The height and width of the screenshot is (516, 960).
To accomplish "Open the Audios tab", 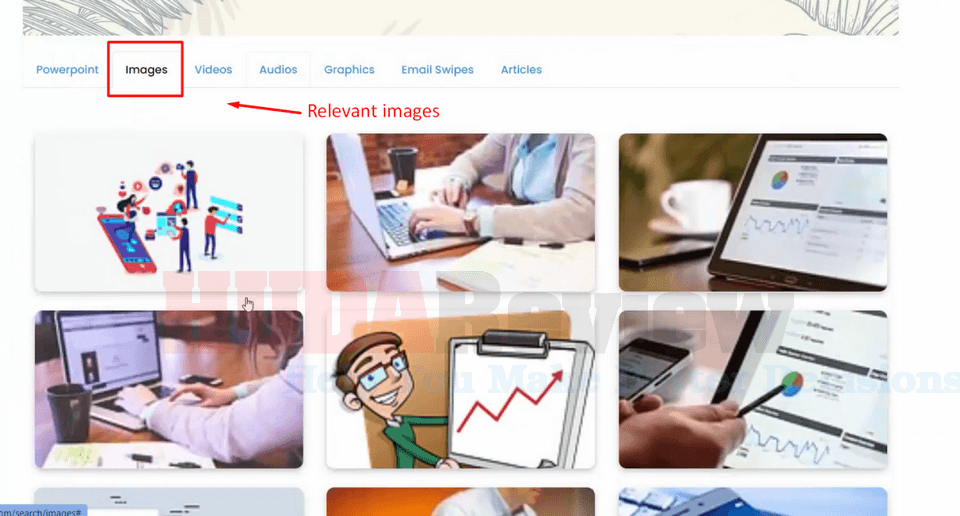I will pyautogui.click(x=278, y=70).
